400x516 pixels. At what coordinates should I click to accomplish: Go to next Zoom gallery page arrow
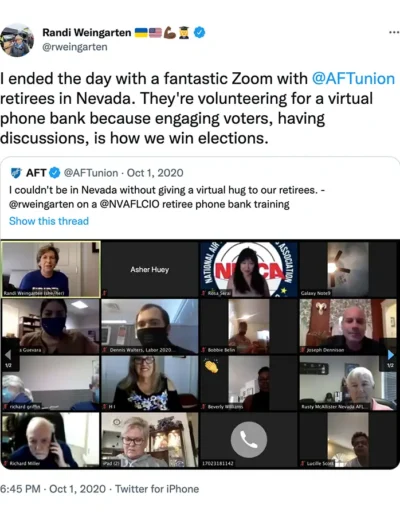click(390, 355)
